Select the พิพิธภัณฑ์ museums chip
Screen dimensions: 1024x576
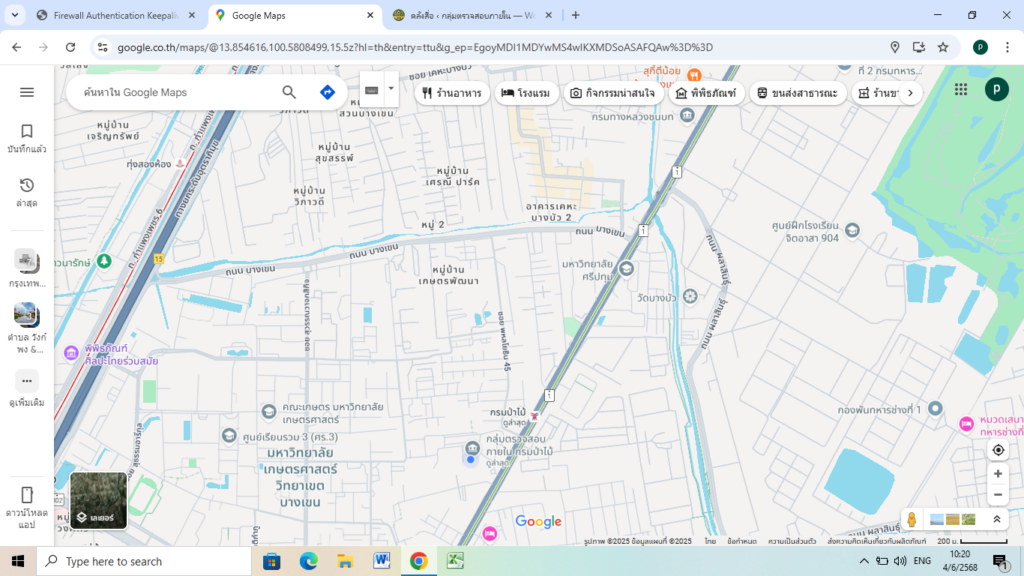pos(706,93)
